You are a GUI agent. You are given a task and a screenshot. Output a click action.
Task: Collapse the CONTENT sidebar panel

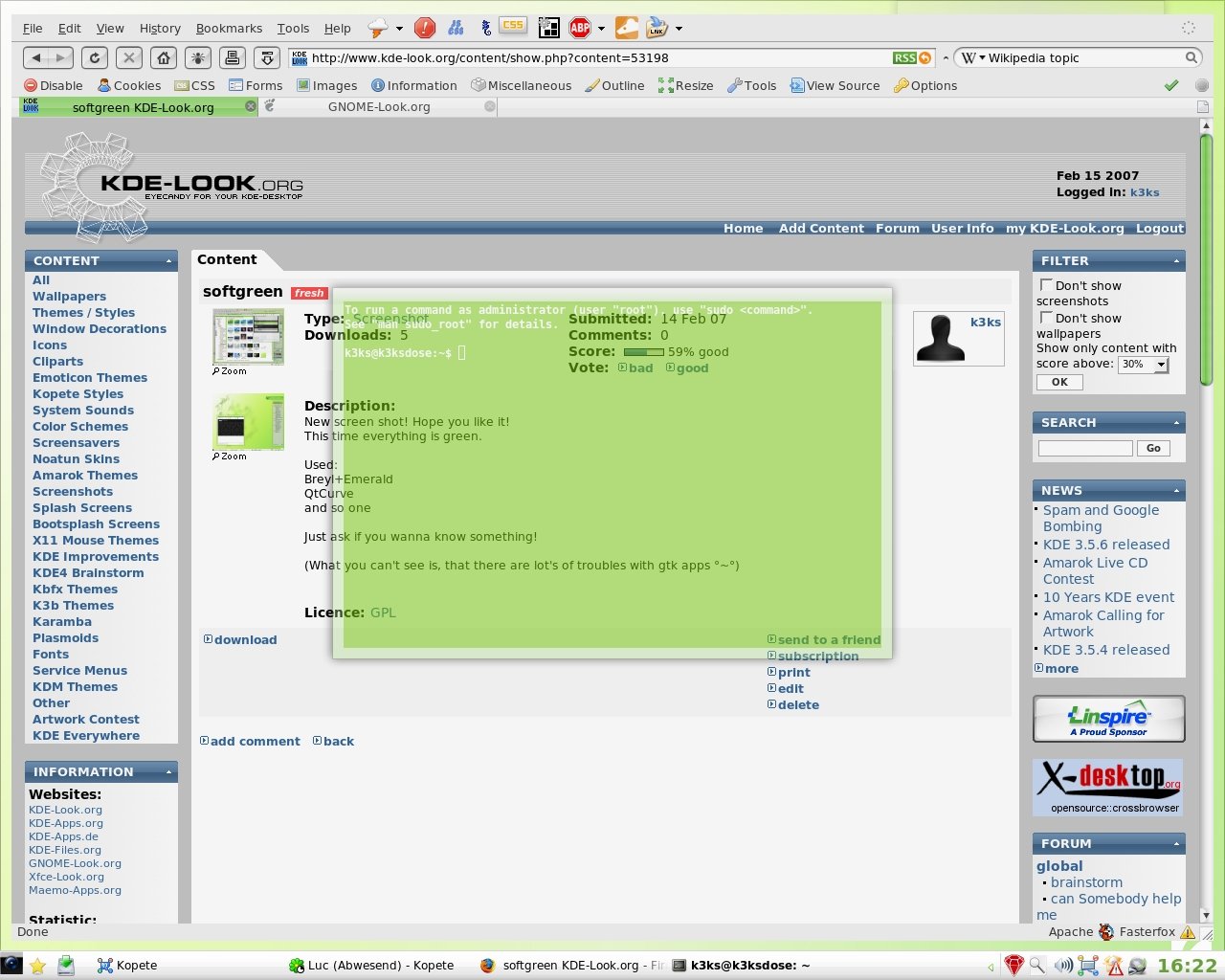[x=169, y=260]
